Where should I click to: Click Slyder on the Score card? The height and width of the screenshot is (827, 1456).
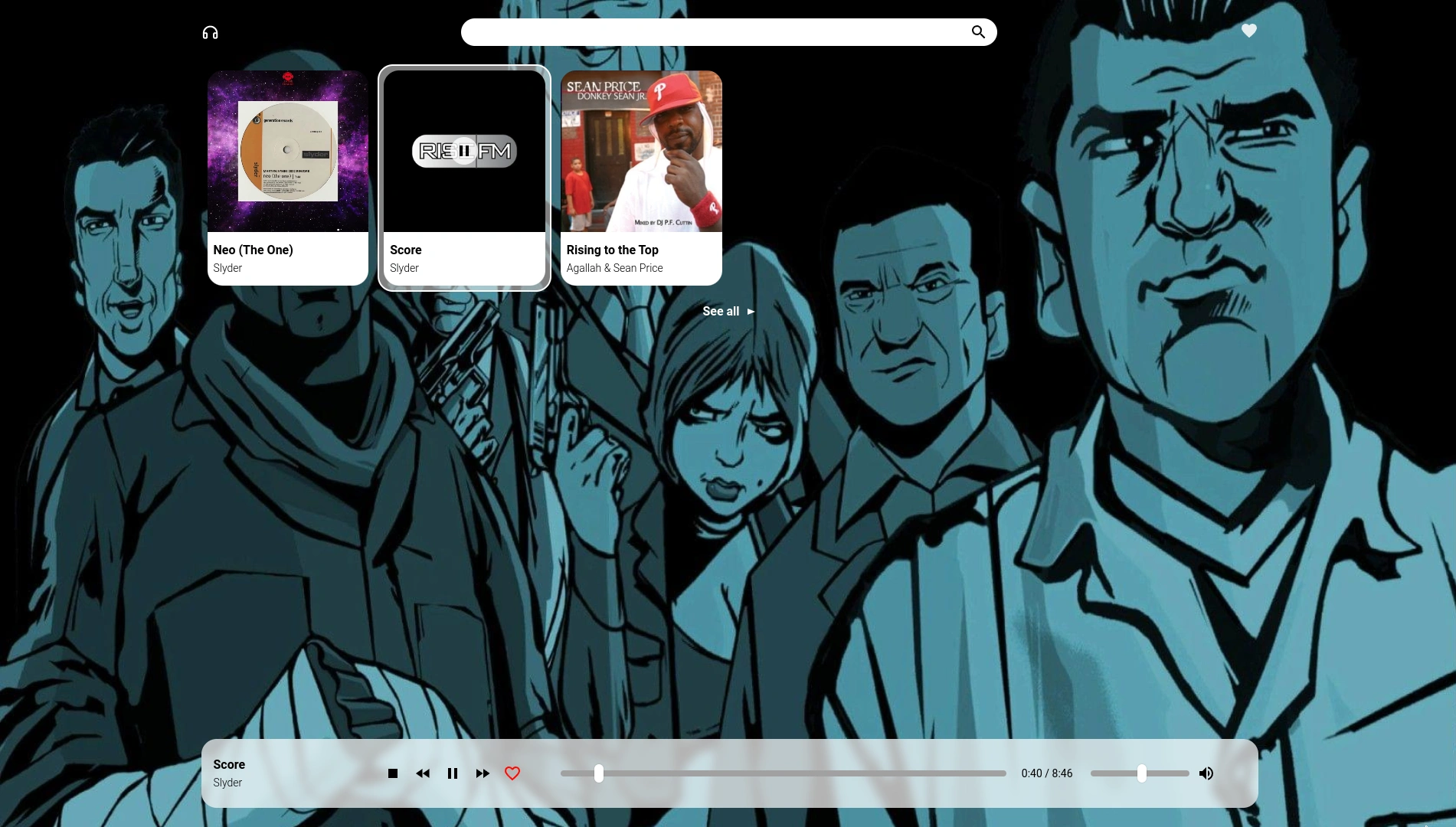pos(404,268)
